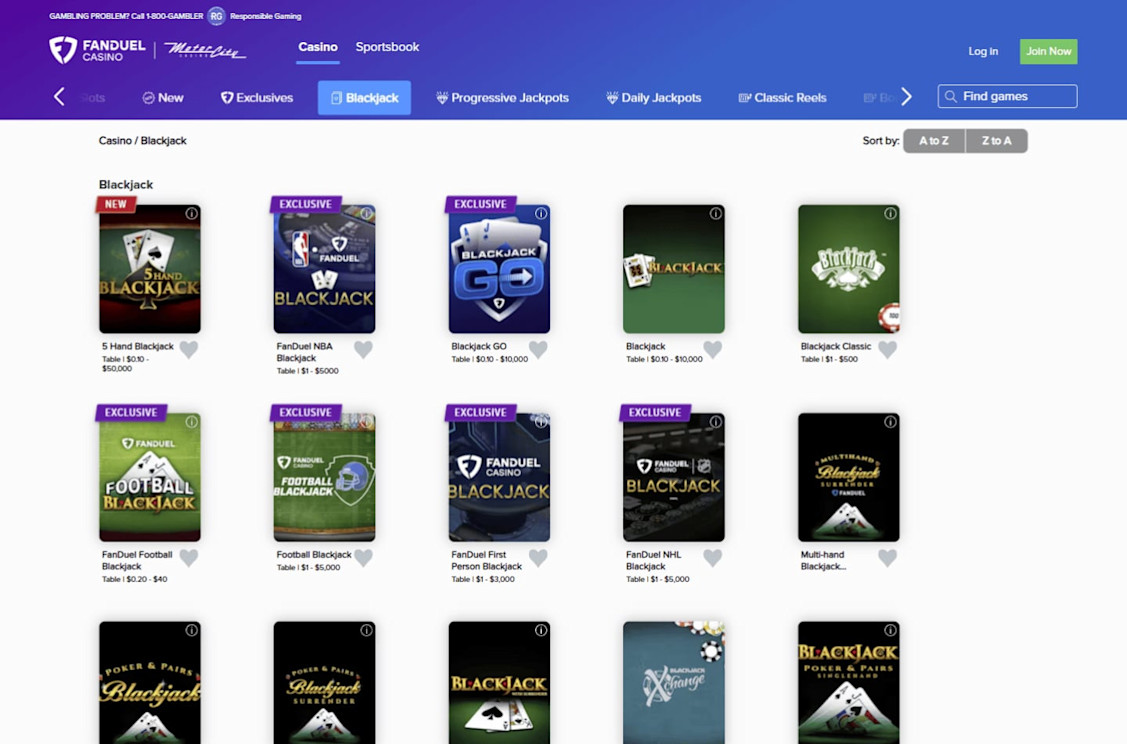
Task: Click the 'Blackjack Classic' game title
Action: (x=835, y=346)
